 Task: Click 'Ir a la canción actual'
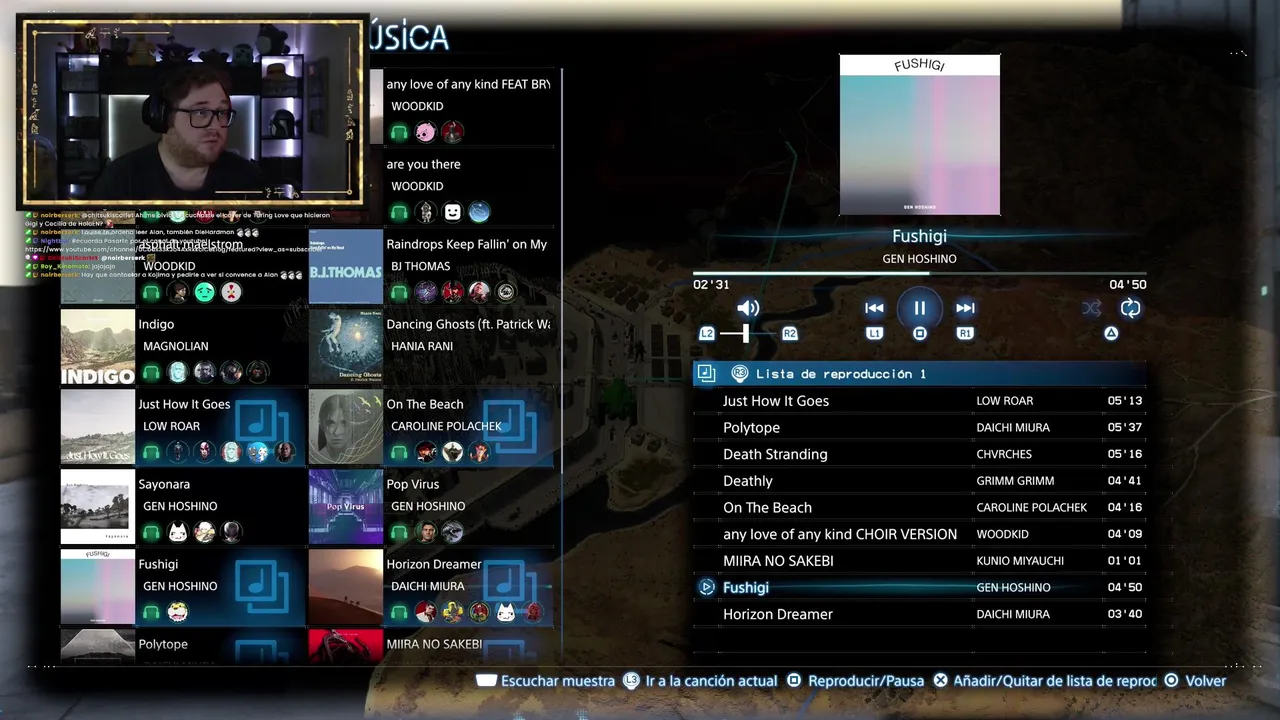700,681
